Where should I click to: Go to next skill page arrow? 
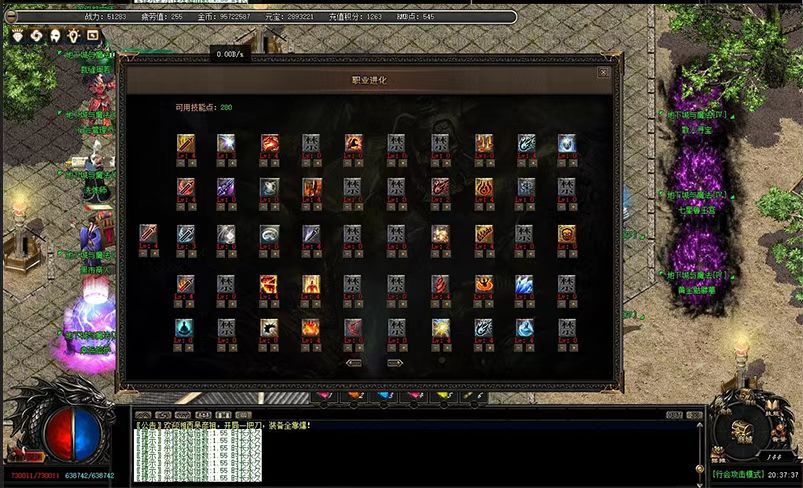(394, 363)
